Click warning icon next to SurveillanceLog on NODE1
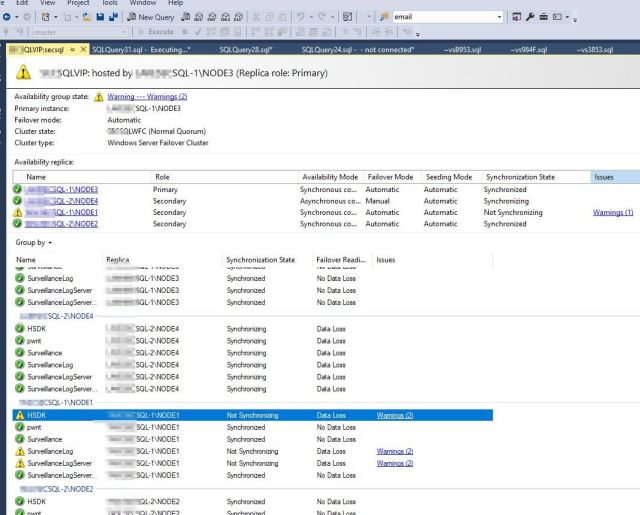The width and height of the screenshot is (640, 515). click(x=19, y=451)
